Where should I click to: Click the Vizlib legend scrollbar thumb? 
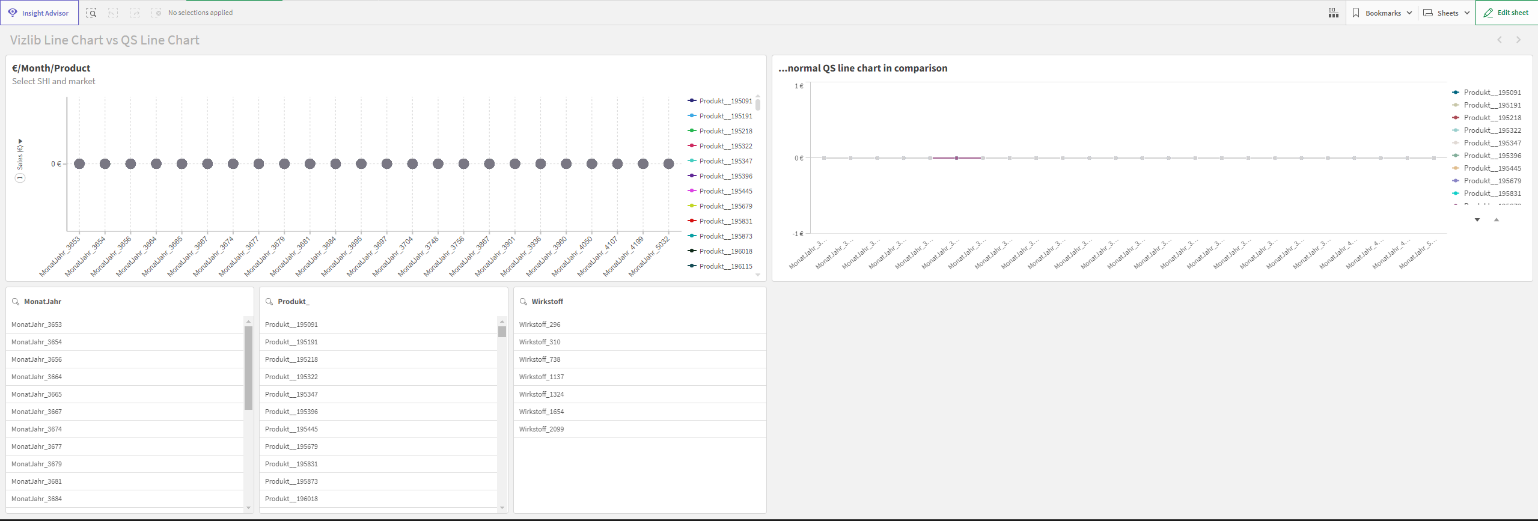(x=758, y=103)
